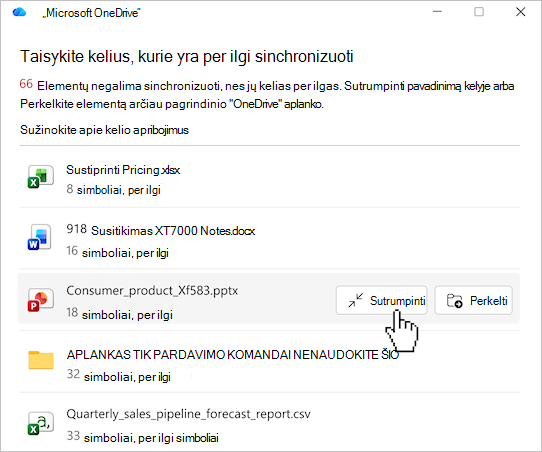
Task: Click the OneDrive cloud icon in title bar
Action: coord(19,12)
